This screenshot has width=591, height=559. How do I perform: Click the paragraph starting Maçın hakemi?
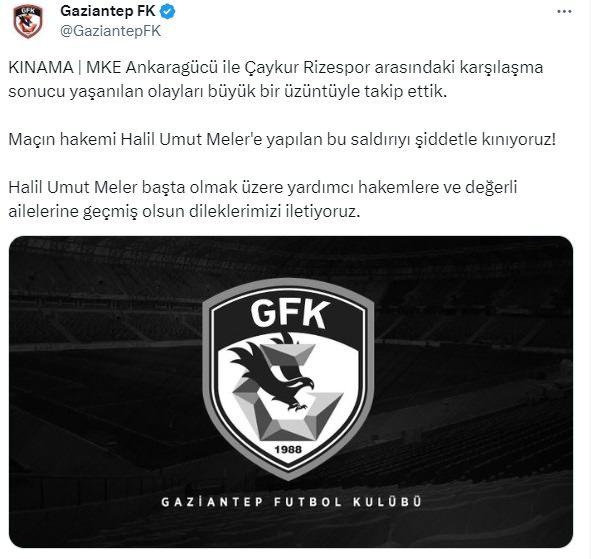pos(282,140)
